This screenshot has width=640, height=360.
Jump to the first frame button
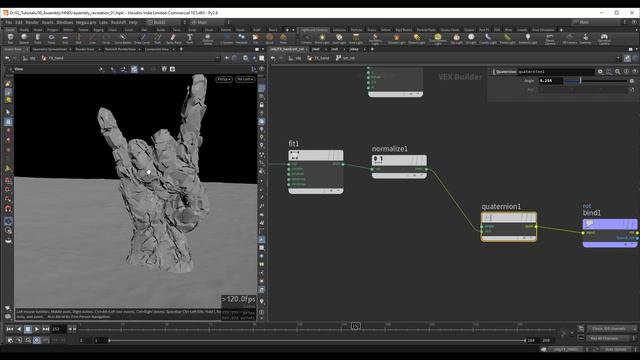(10, 329)
